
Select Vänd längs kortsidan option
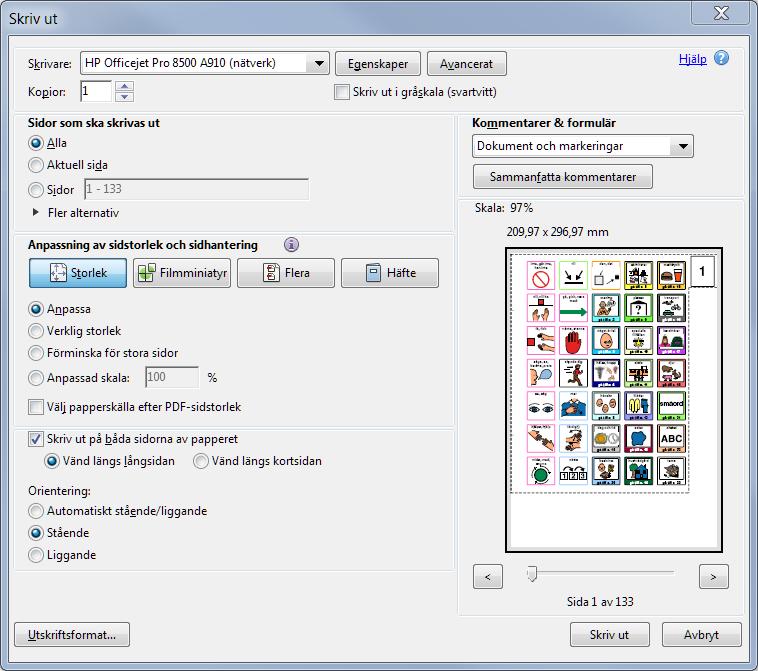click(201, 461)
